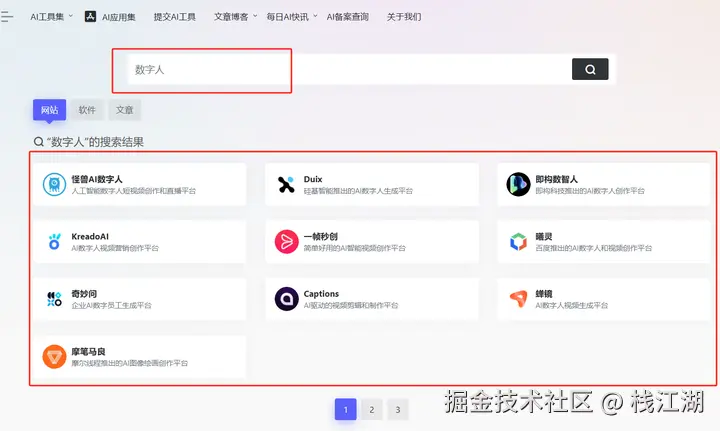Open the 提交AI工具 menu item
720x431 pixels.
(174, 17)
